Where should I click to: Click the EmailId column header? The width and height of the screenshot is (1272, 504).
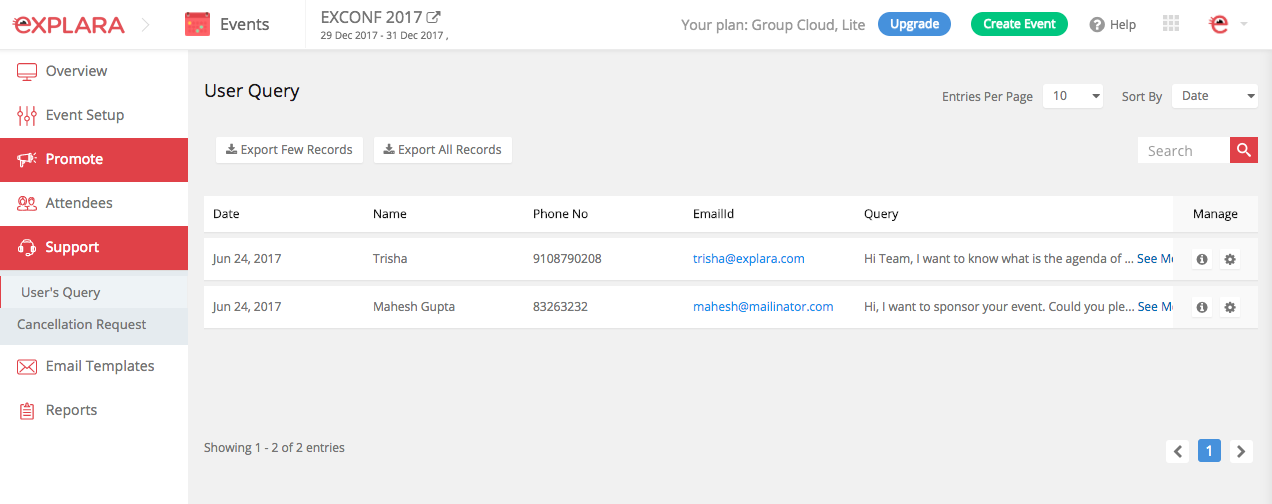714,214
